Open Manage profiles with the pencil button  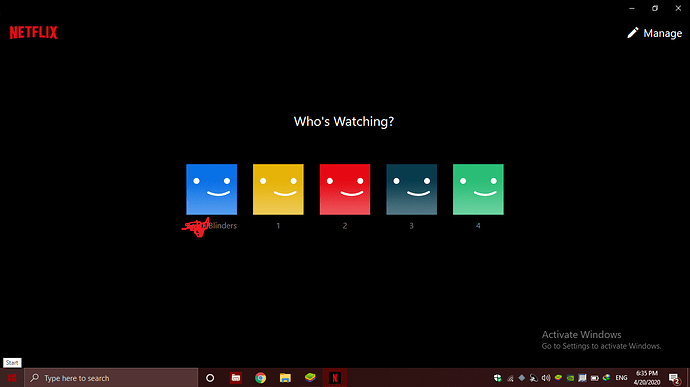click(x=654, y=33)
